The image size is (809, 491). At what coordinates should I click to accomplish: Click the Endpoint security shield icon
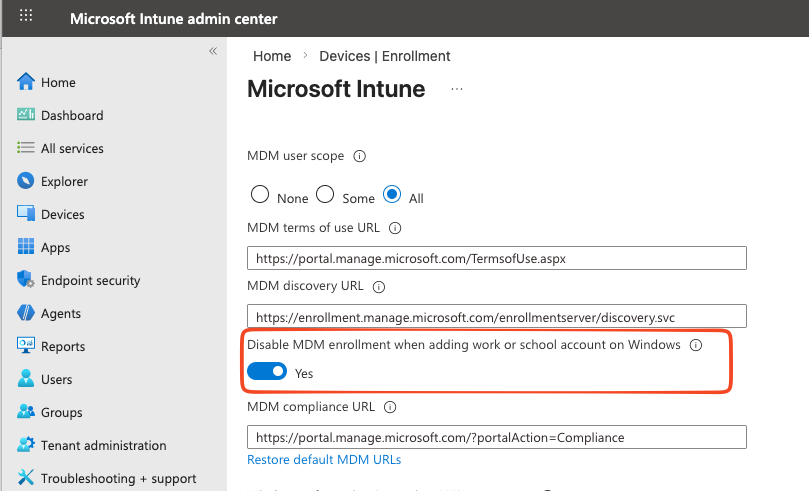26,280
